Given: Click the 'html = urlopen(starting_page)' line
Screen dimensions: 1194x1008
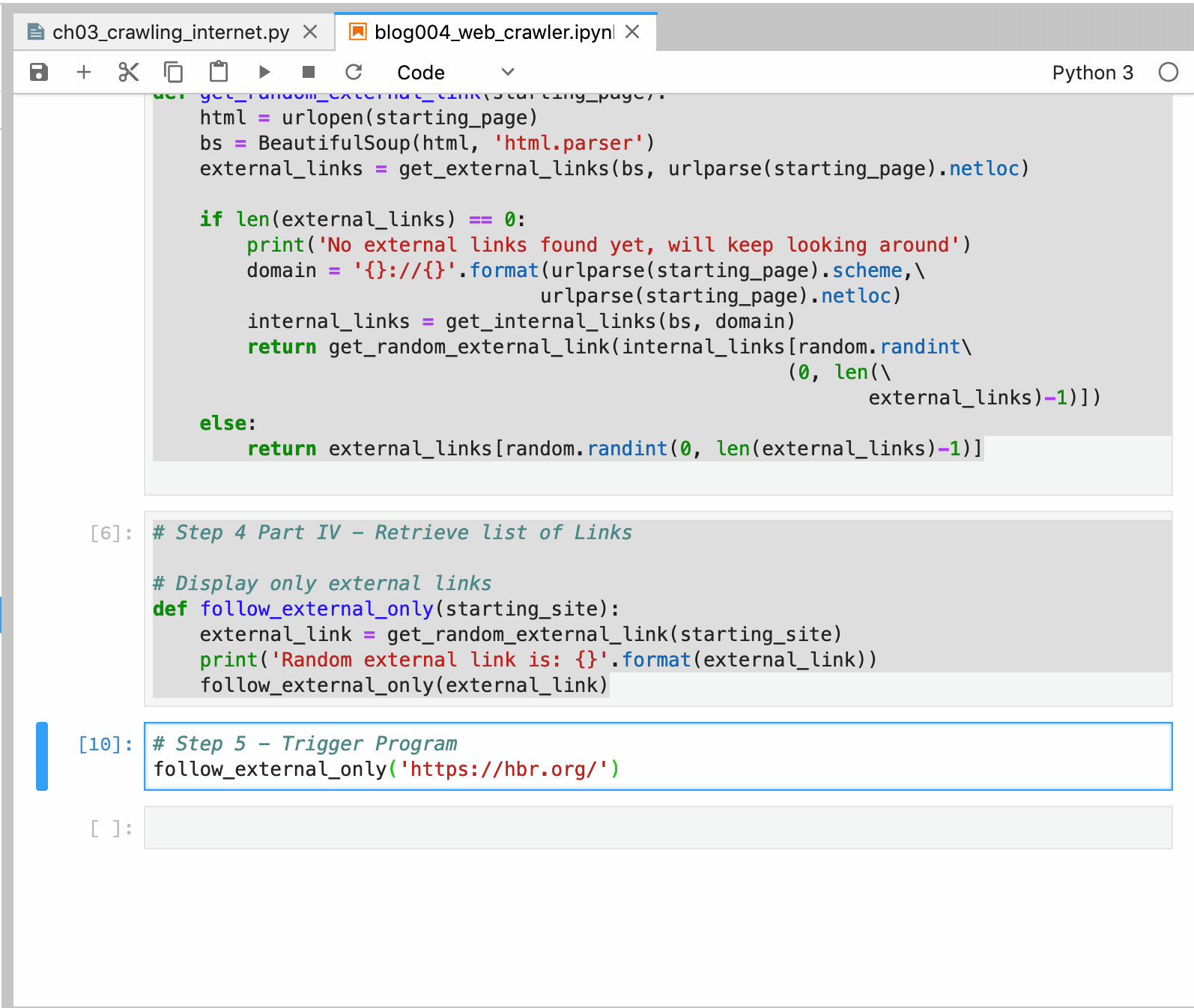Looking at the screenshot, I should click(x=369, y=118).
